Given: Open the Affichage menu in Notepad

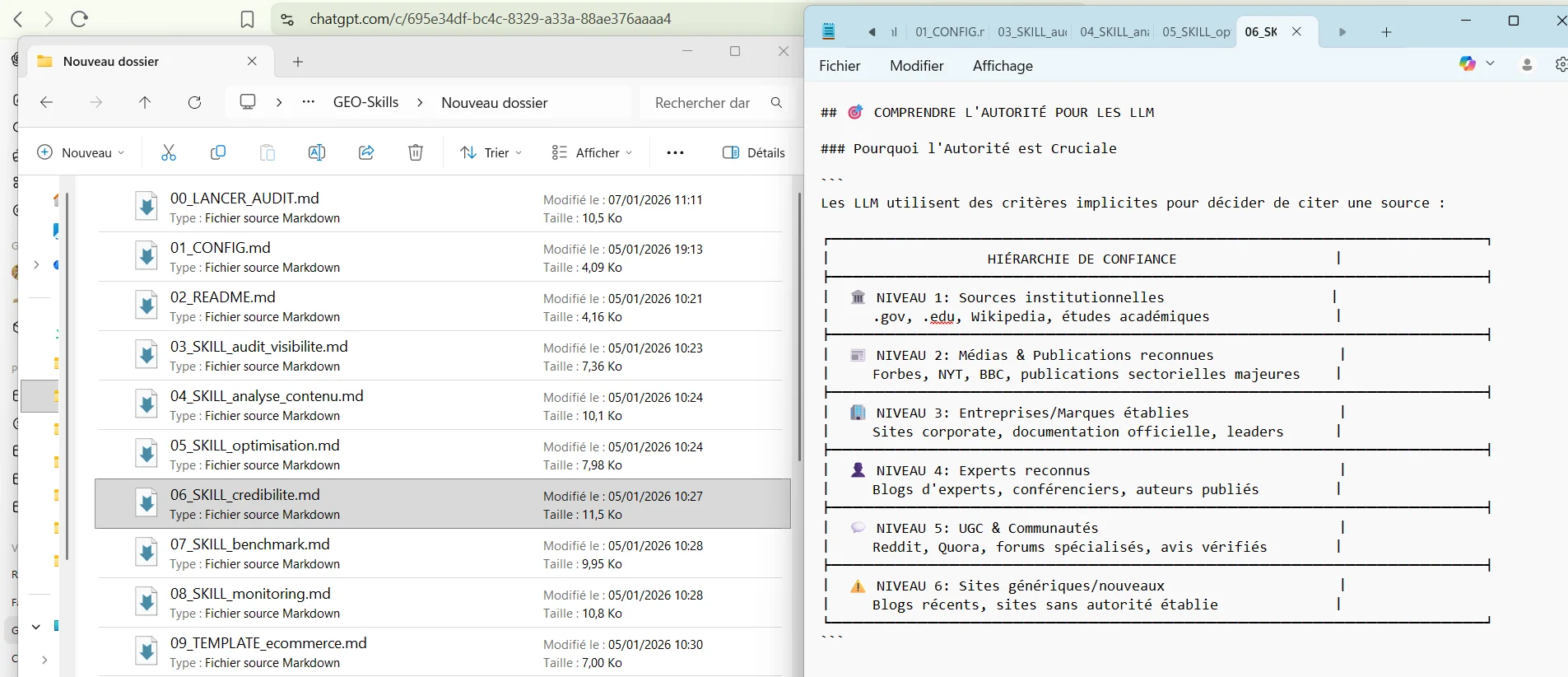Looking at the screenshot, I should tap(1003, 66).
